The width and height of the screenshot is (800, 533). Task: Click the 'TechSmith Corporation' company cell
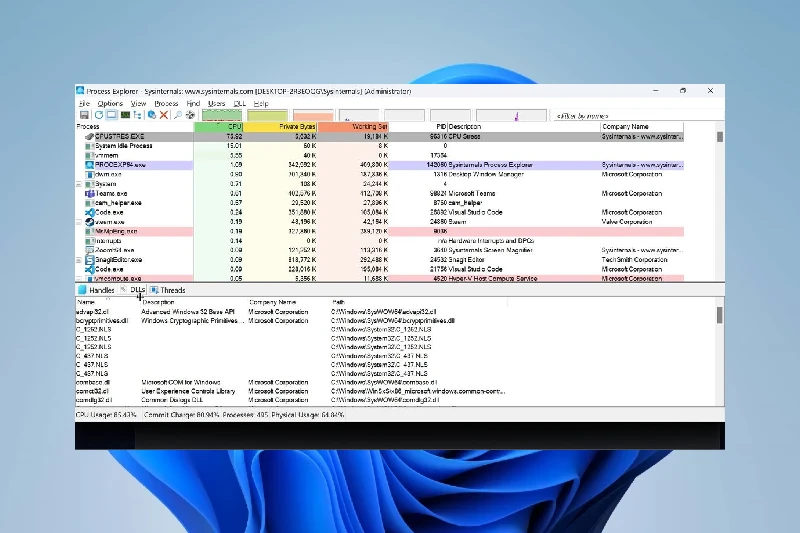(x=634, y=260)
